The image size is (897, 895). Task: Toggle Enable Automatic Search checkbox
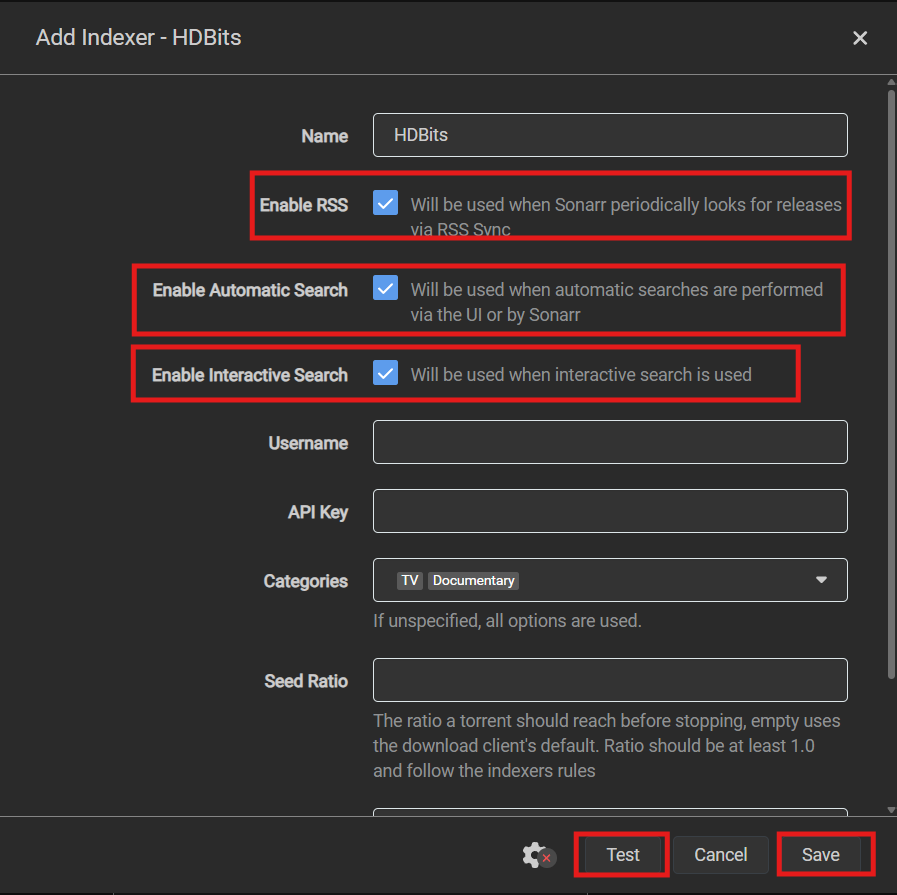pos(386,288)
